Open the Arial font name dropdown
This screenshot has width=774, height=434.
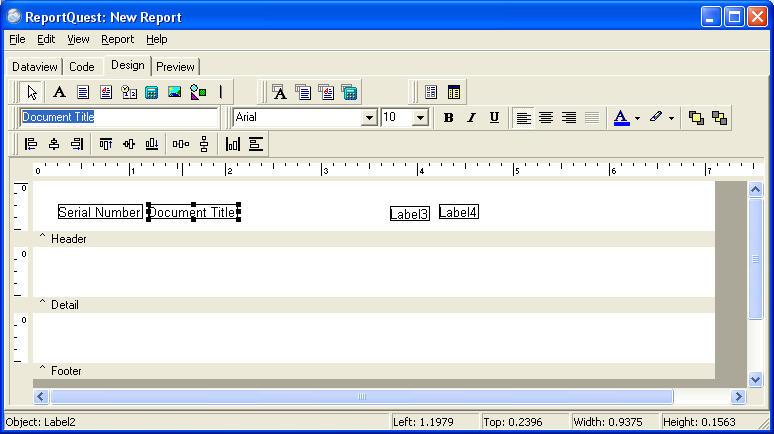coord(369,118)
